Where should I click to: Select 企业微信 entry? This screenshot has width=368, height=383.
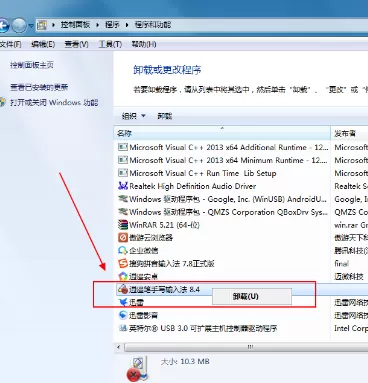143,250
